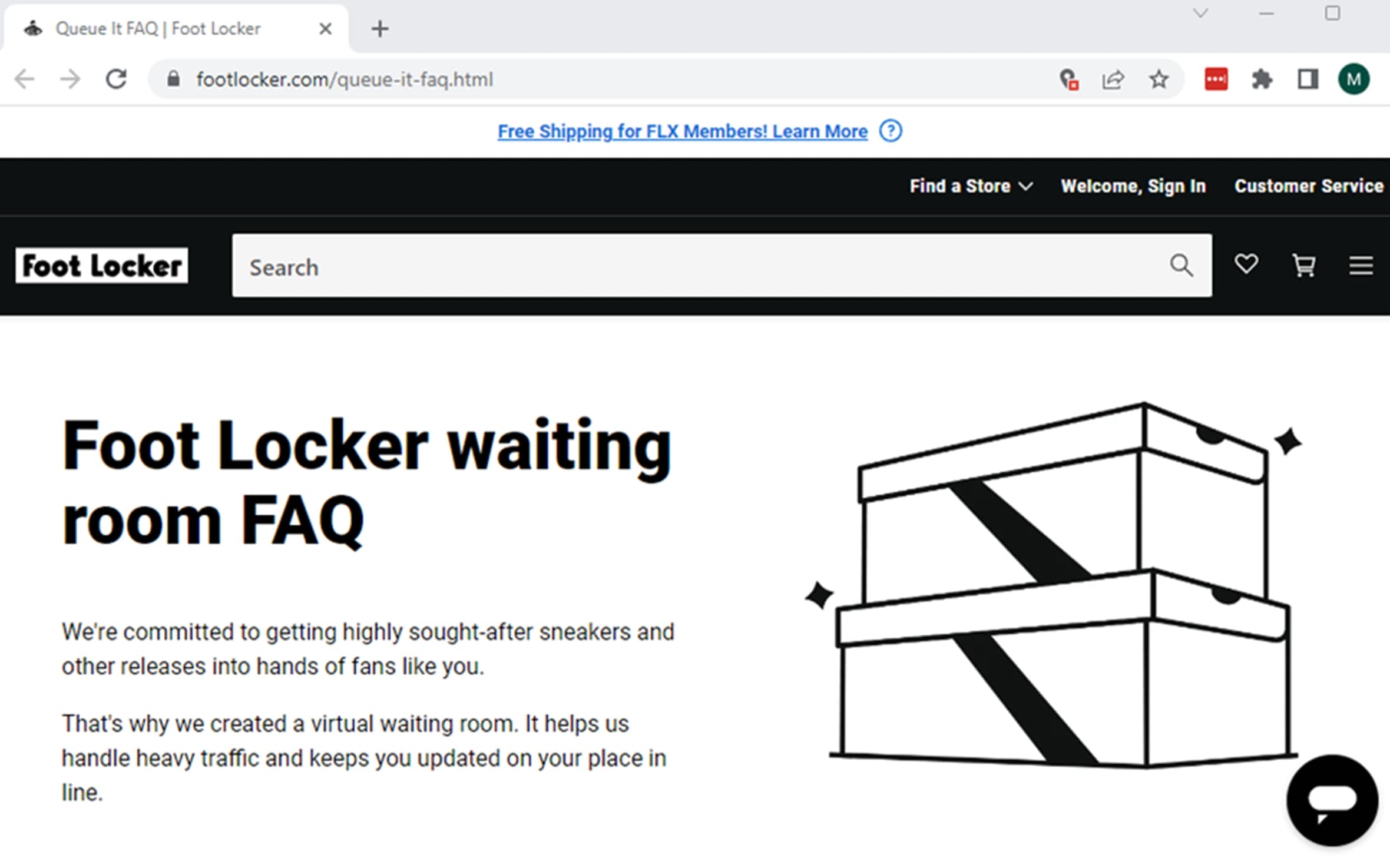1390x868 pixels.
Task: Click Free Shipping FLX Members link
Action: [682, 131]
